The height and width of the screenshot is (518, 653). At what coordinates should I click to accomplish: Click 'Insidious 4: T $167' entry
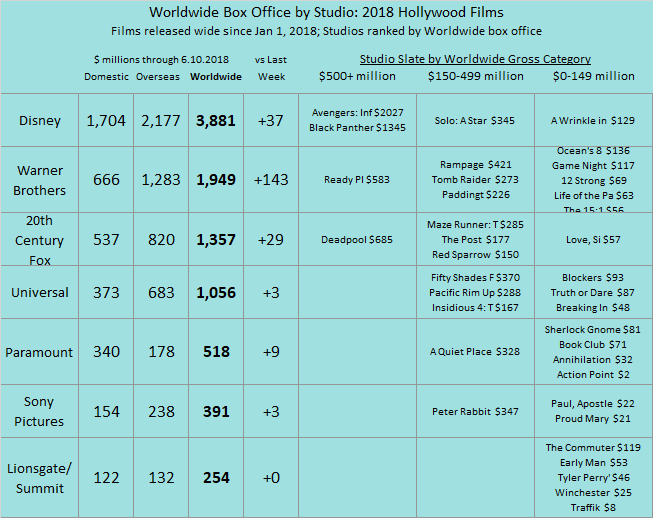point(475,308)
